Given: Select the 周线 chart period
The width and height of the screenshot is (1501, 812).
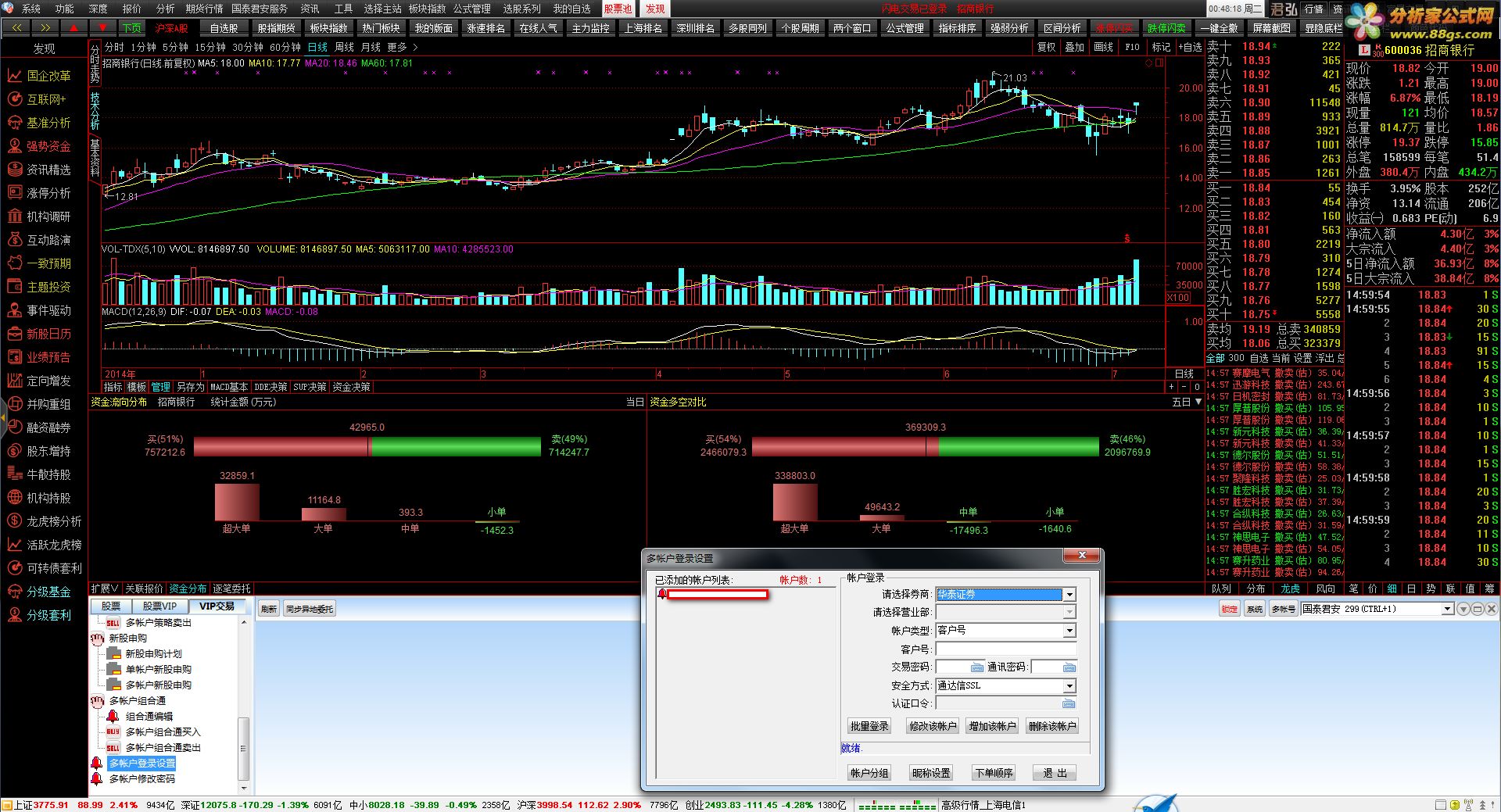Looking at the screenshot, I should [x=344, y=48].
